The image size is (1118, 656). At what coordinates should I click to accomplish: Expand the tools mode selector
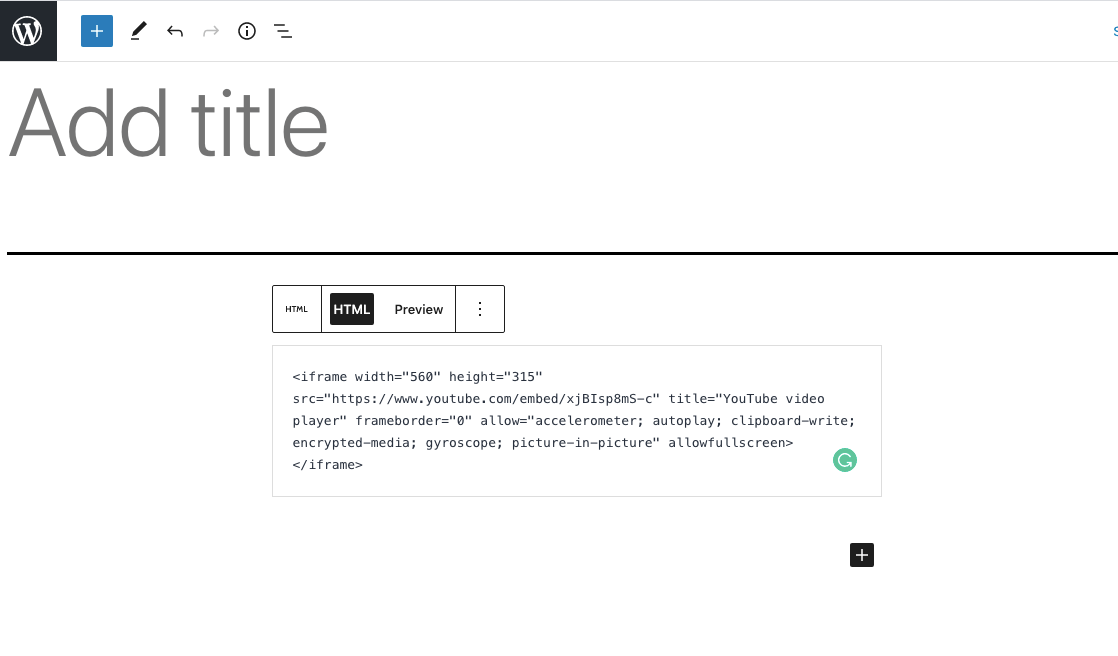pyautogui.click(x=138, y=31)
